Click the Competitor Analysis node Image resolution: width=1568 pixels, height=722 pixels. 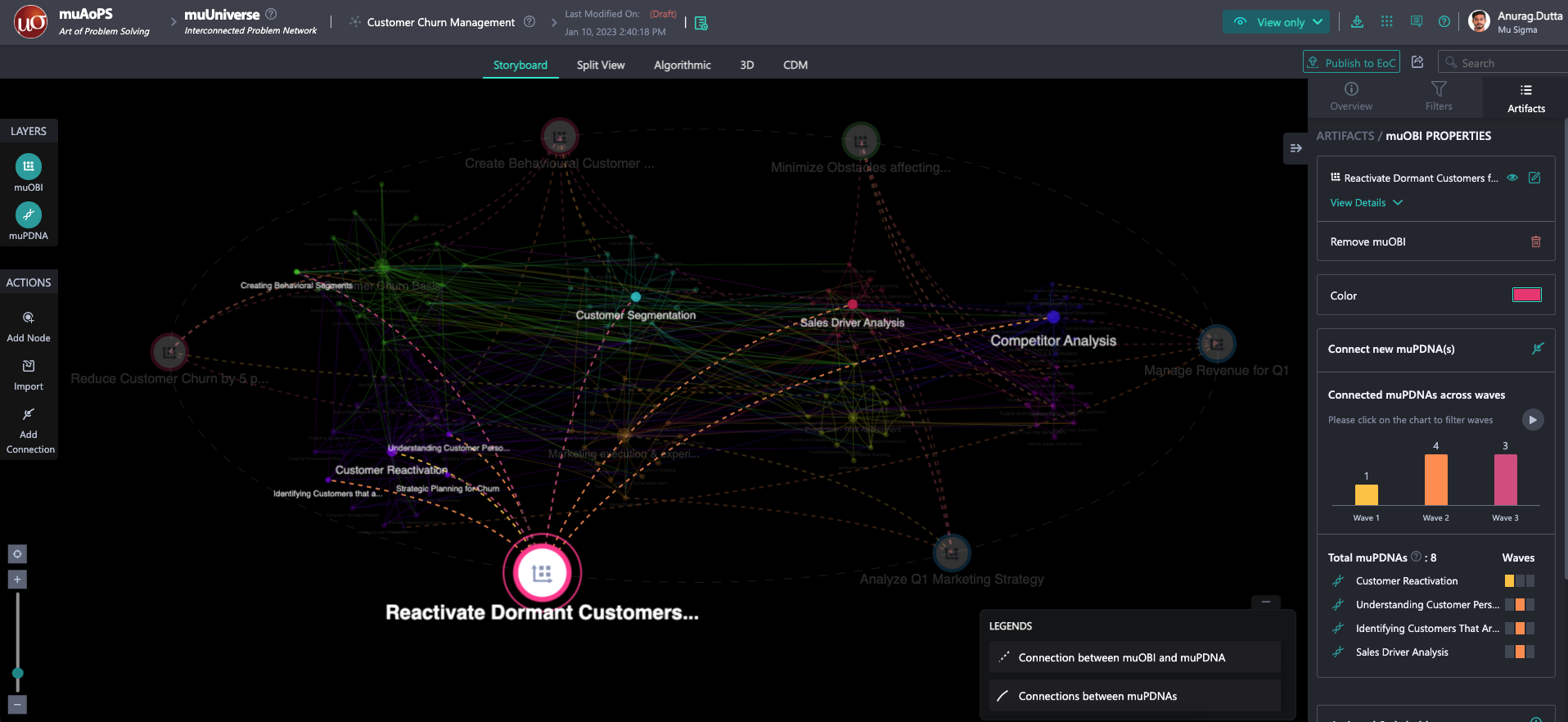(x=1053, y=318)
